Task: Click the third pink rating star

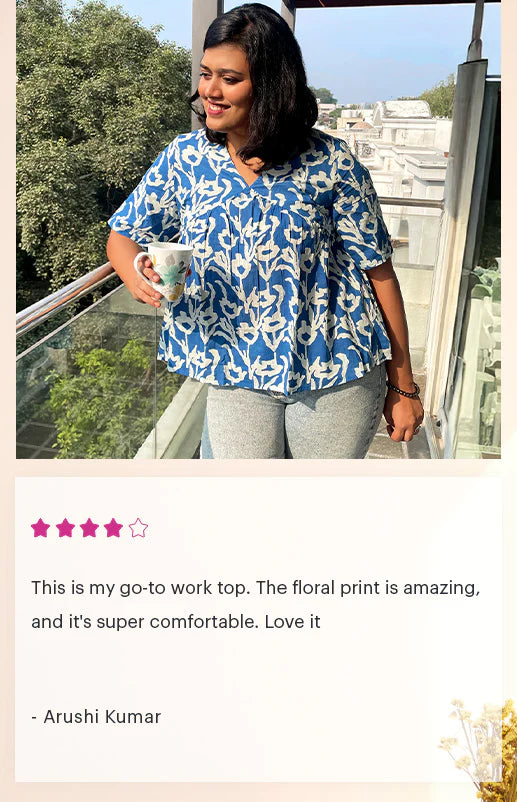Action: [x=89, y=528]
